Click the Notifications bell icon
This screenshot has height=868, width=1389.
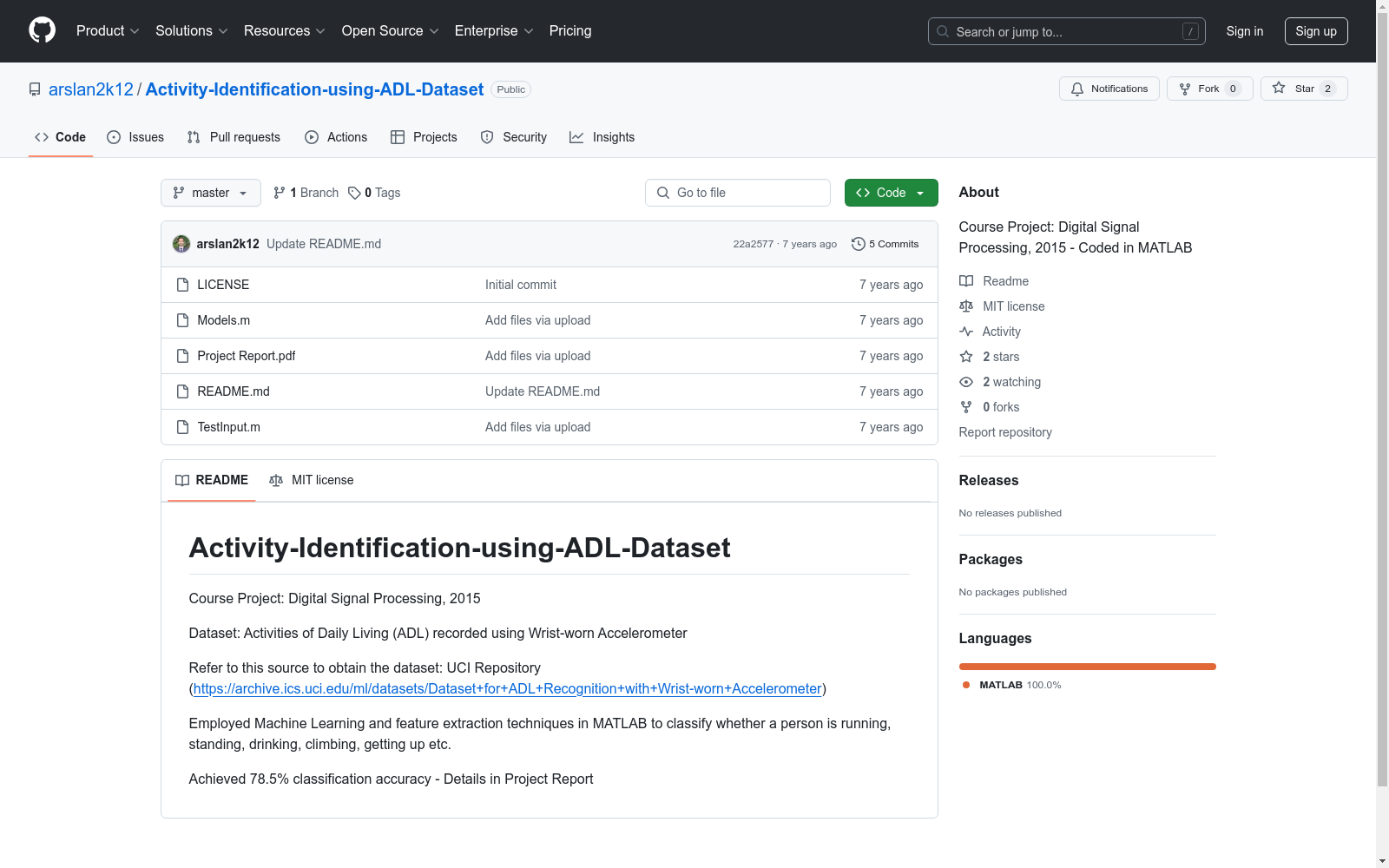(1077, 89)
